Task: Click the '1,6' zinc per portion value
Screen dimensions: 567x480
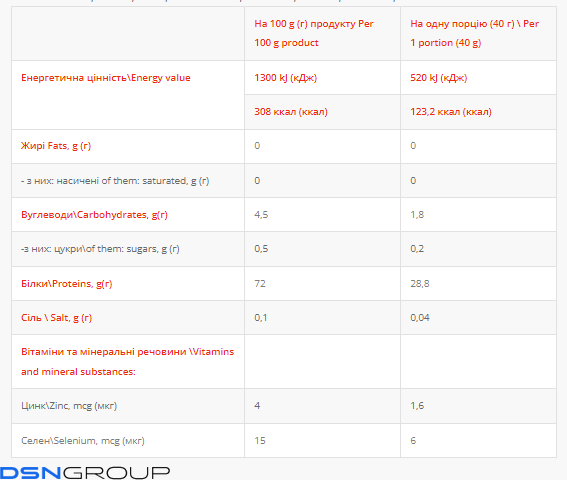Action: 417,405
